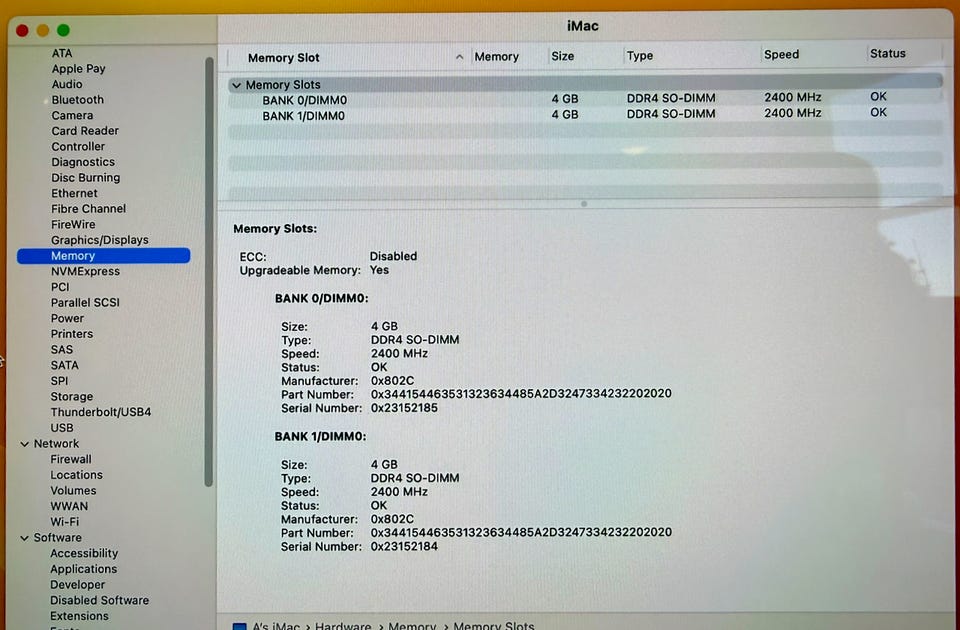Click the Upgradeable Memory Yes value
This screenshot has height=630, width=960.
[x=379, y=270]
